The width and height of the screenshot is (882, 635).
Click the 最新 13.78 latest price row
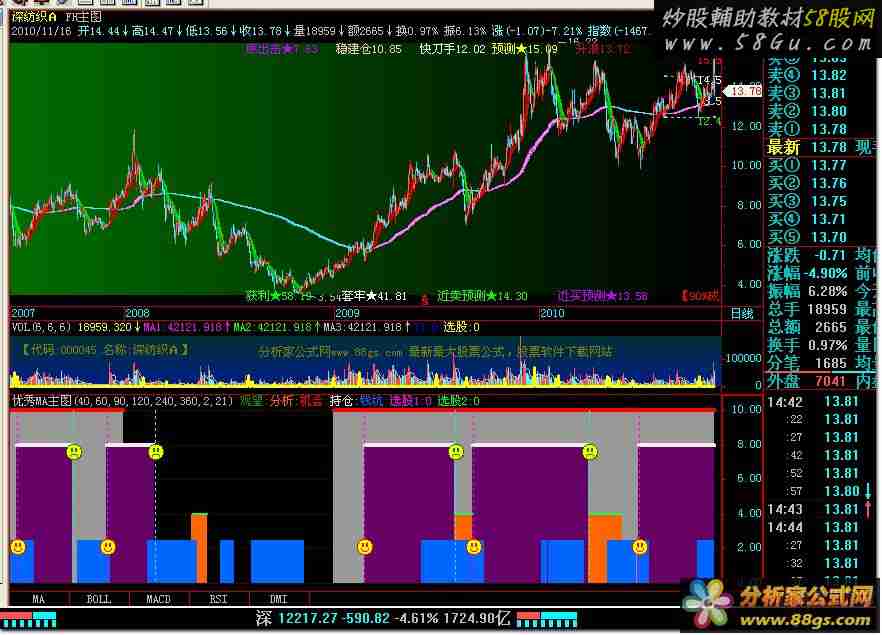(808, 147)
